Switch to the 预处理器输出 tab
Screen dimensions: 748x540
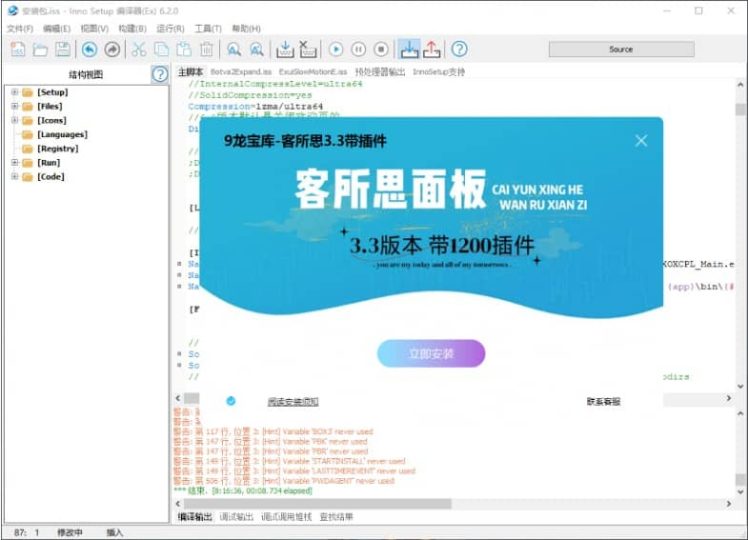coord(380,72)
